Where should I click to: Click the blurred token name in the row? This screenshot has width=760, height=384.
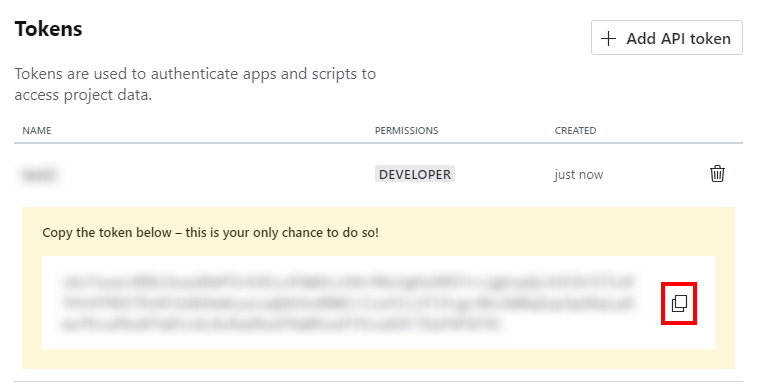click(x=39, y=174)
